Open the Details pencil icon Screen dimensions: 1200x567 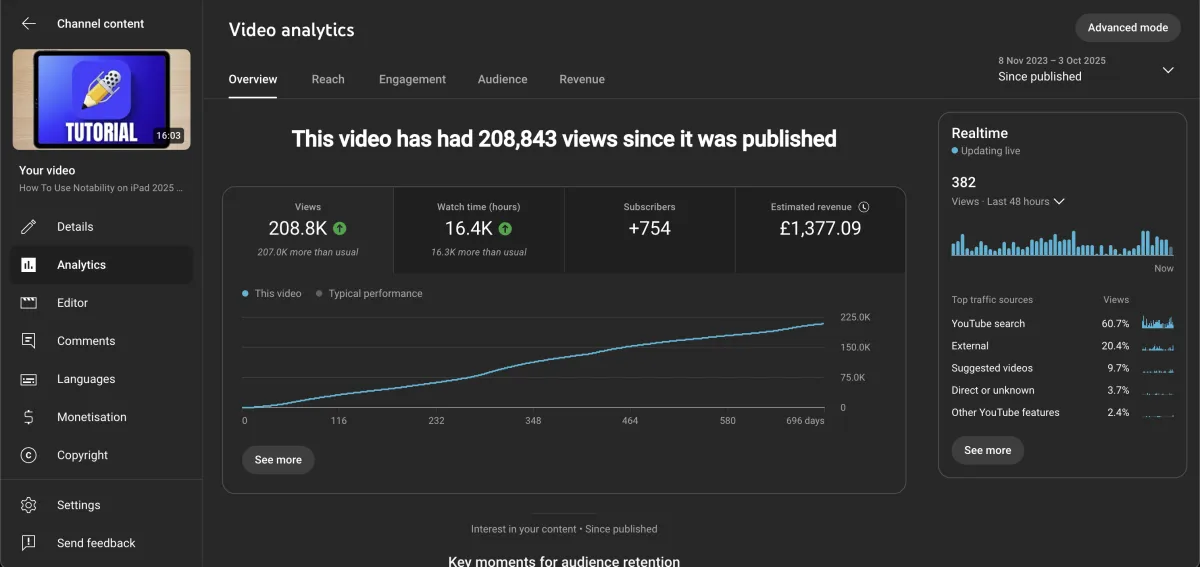point(29,227)
